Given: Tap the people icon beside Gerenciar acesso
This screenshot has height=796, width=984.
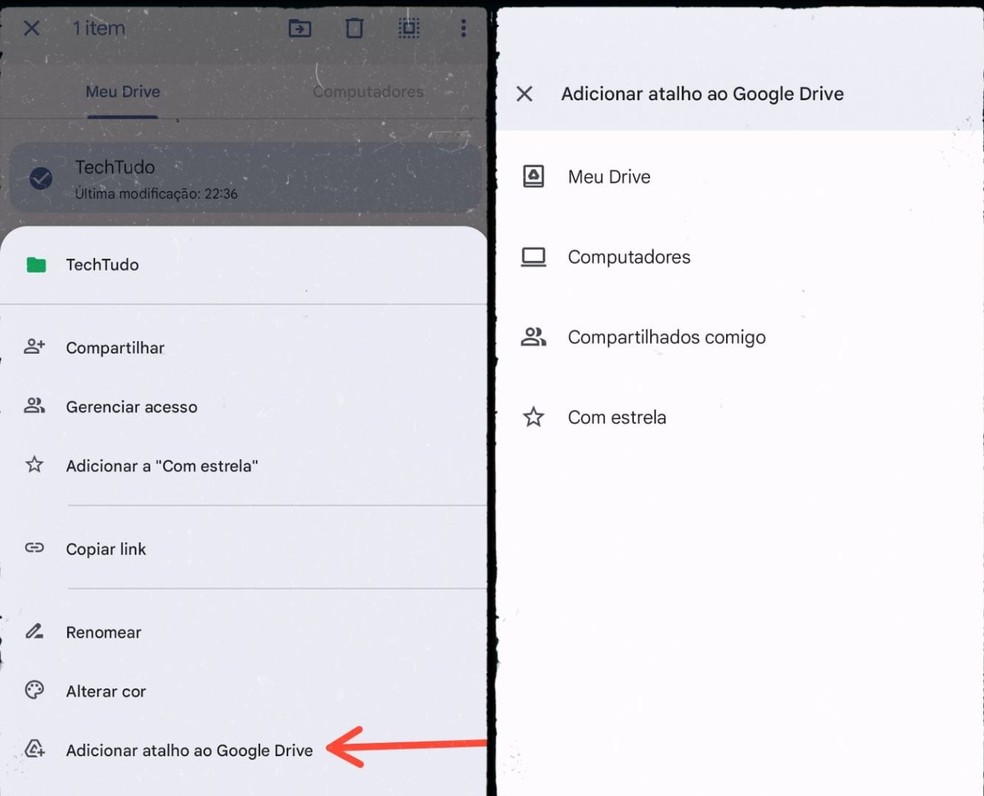Looking at the screenshot, I should [35, 406].
